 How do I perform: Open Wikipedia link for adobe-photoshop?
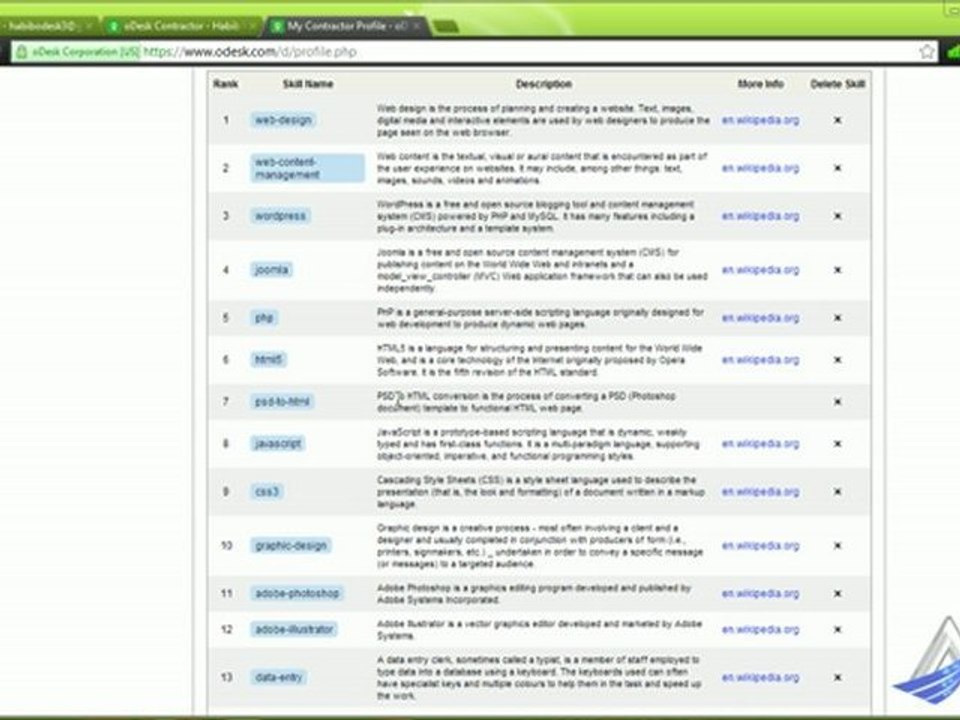pos(760,594)
